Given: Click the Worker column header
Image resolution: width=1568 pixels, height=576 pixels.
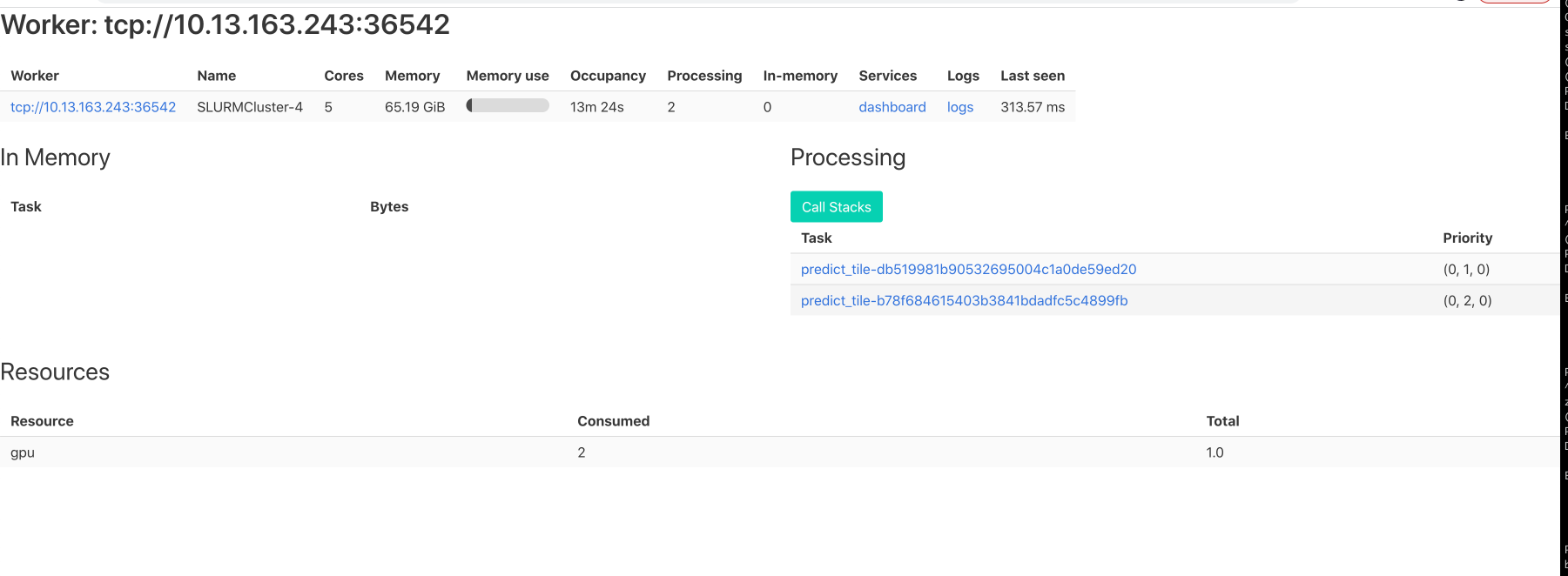Looking at the screenshot, I should tap(35, 76).
